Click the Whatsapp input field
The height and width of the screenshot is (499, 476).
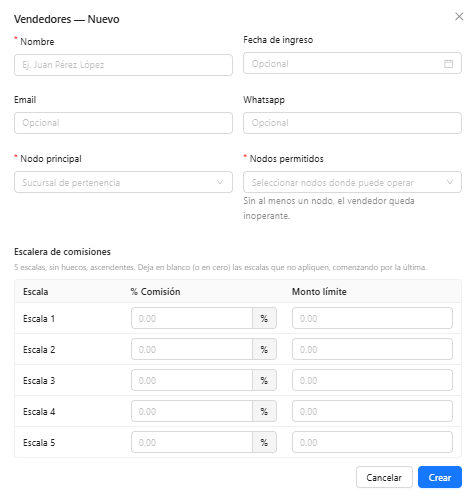352,123
